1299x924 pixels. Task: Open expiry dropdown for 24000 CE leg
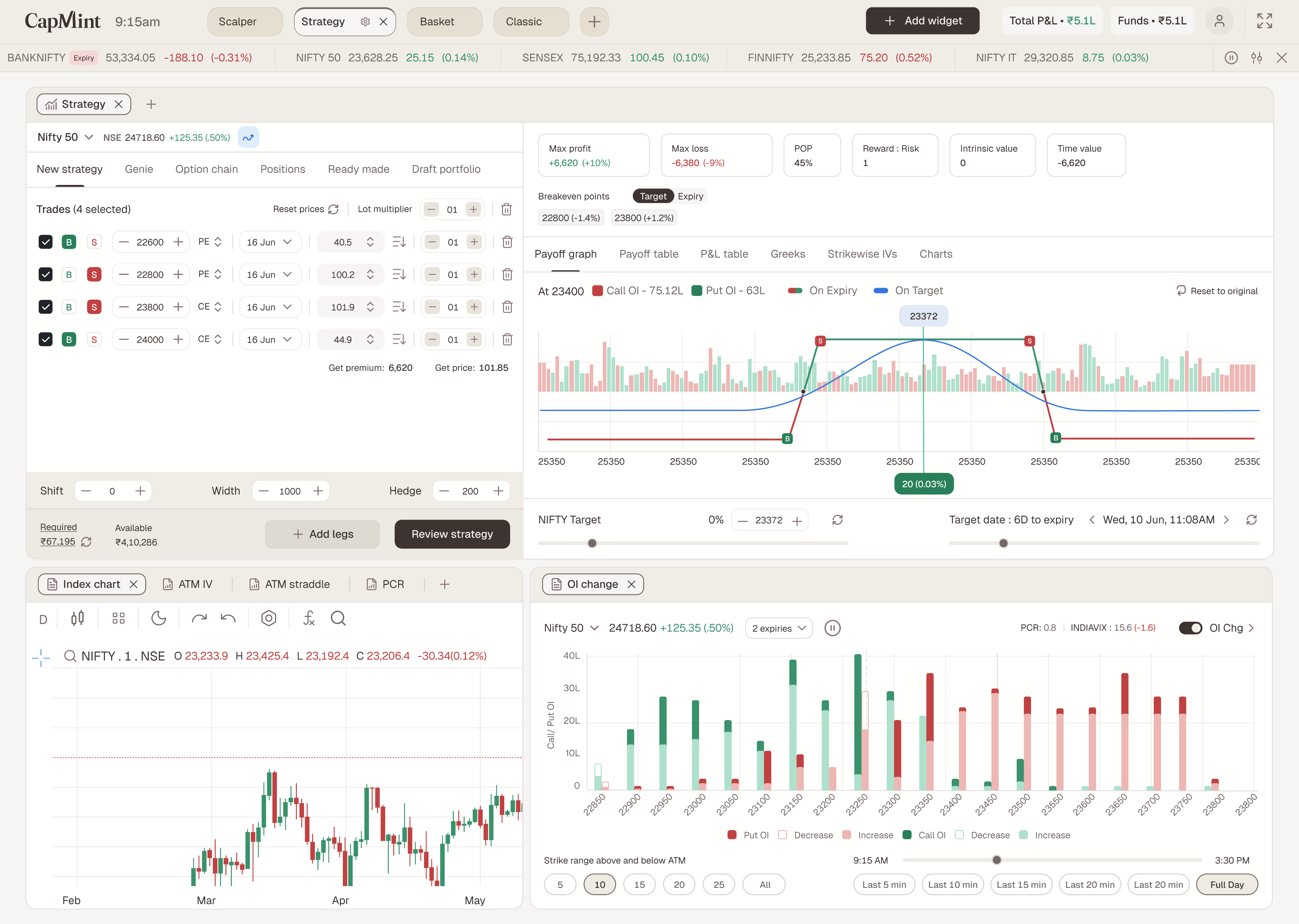(x=270, y=339)
